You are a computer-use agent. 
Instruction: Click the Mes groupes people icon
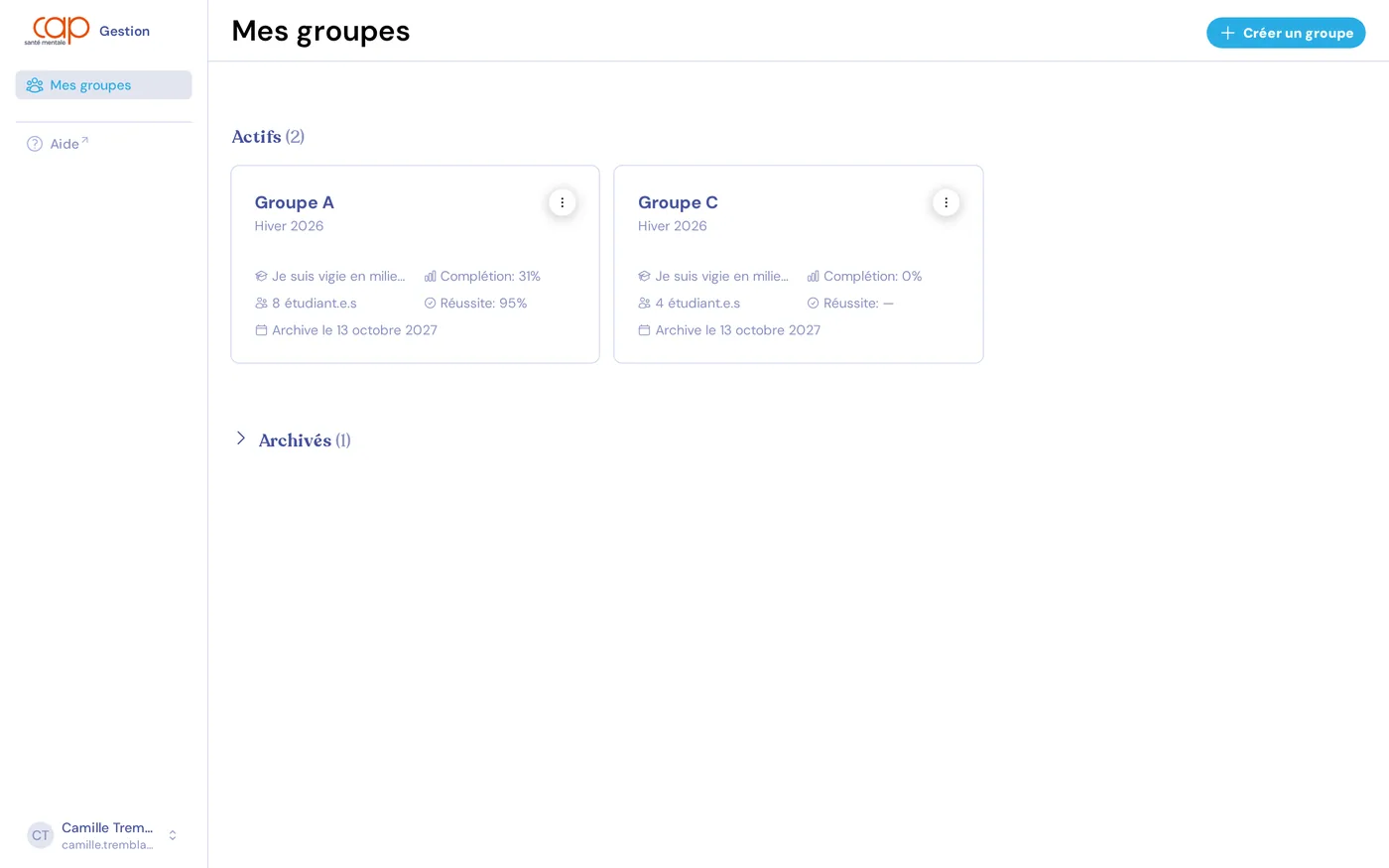click(x=35, y=85)
